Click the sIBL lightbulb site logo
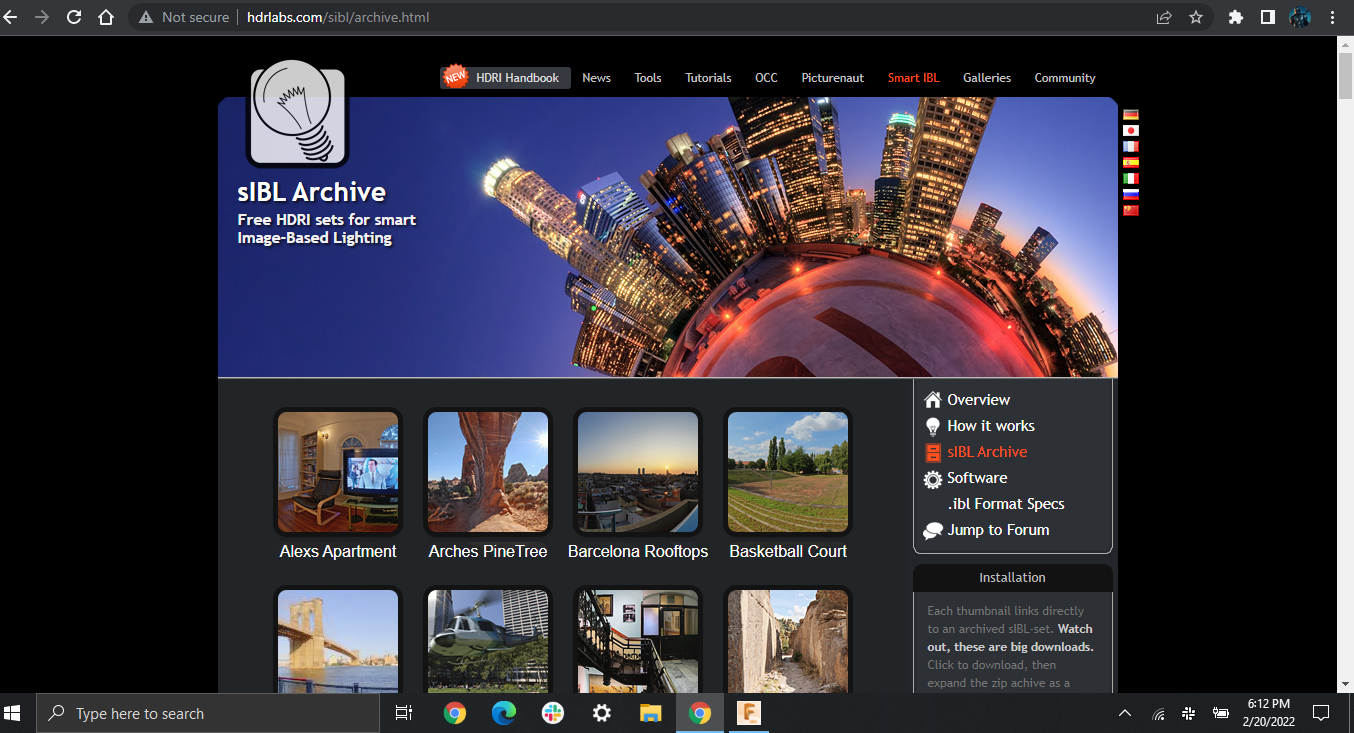Image resolution: width=1354 pixels, height=733 pixels. [x=296, y=115]
